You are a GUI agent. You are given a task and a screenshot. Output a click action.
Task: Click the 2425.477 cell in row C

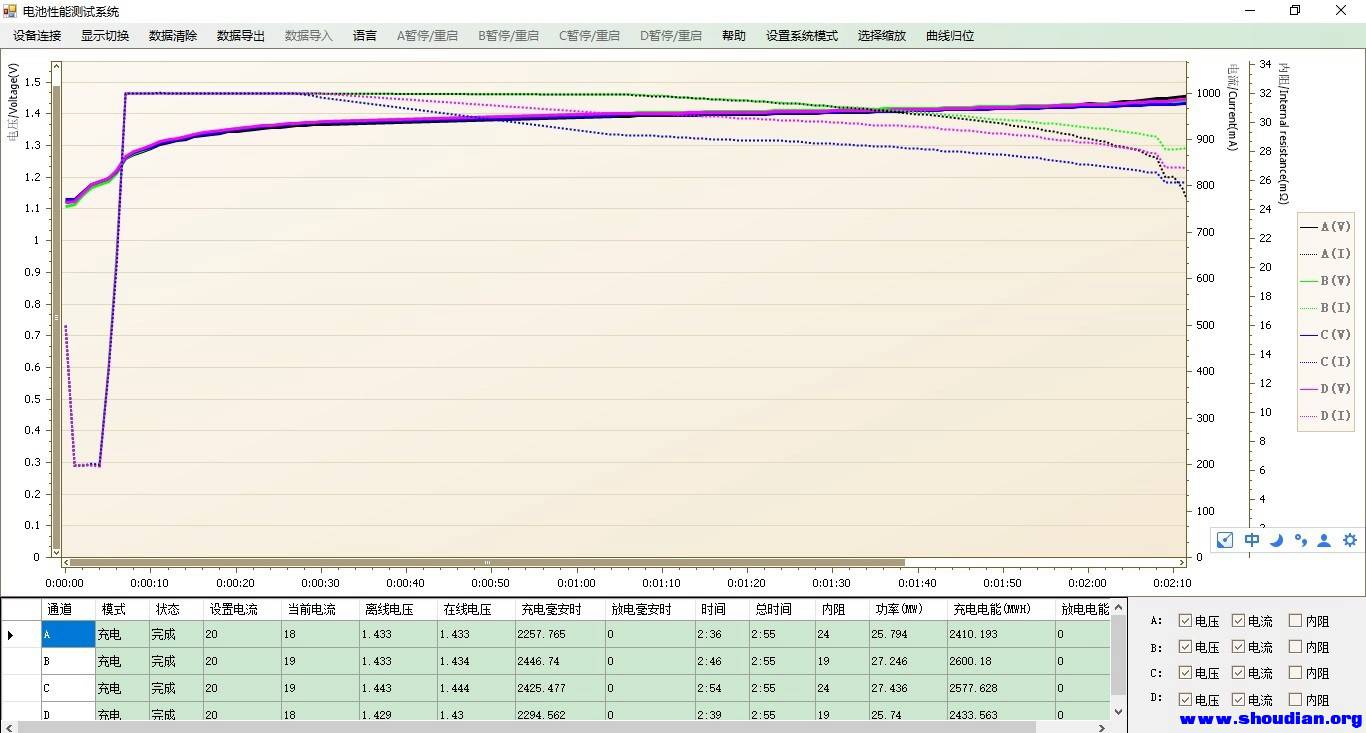pos(560,688)
